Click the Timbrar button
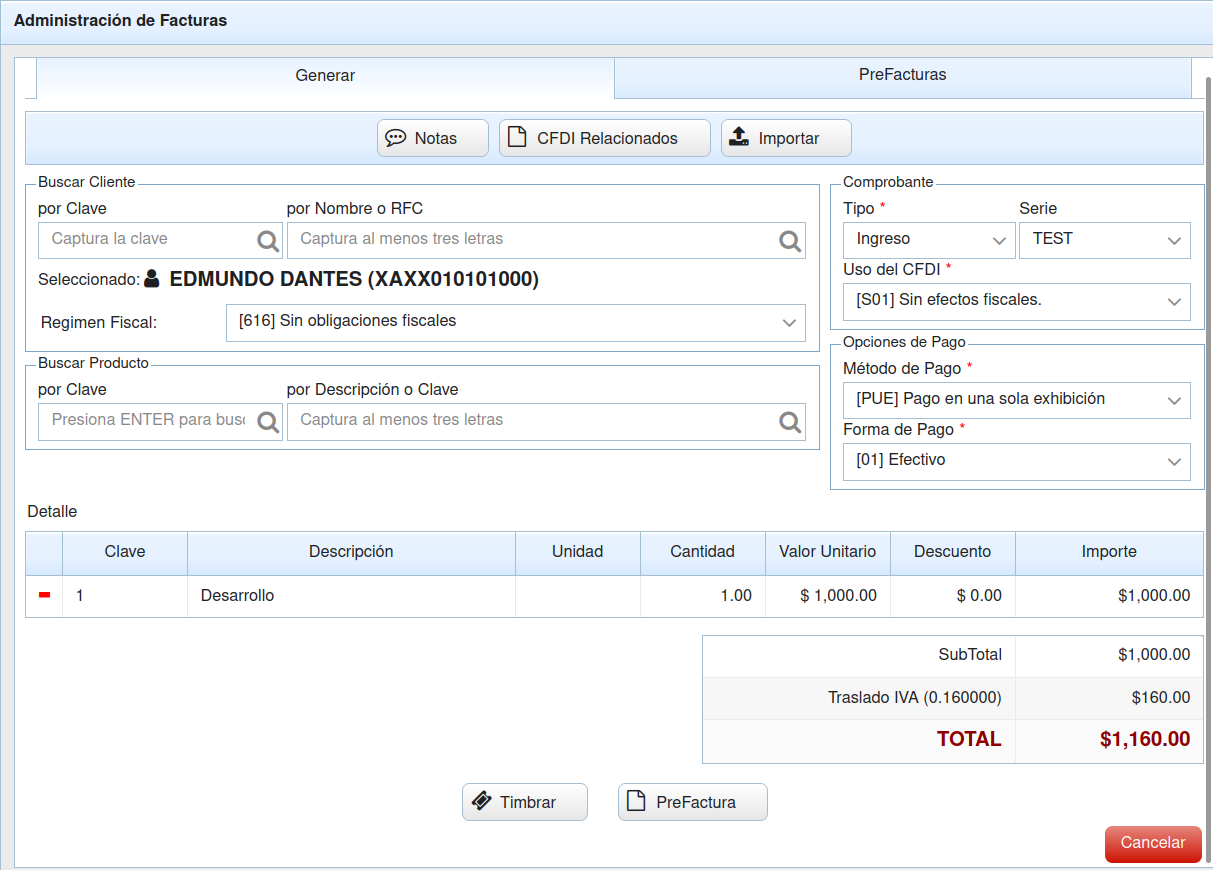The width and height of the screenshot is (1213, 870). click(x=525, y=802)
